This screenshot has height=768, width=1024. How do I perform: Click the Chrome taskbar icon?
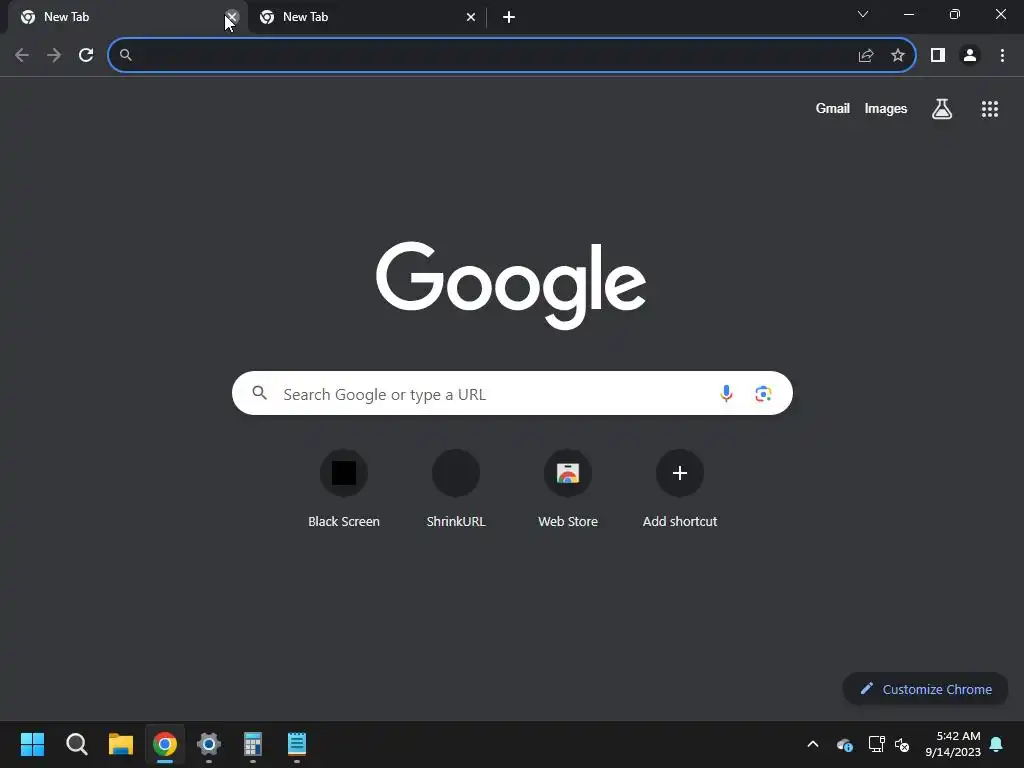click(165, 744)
